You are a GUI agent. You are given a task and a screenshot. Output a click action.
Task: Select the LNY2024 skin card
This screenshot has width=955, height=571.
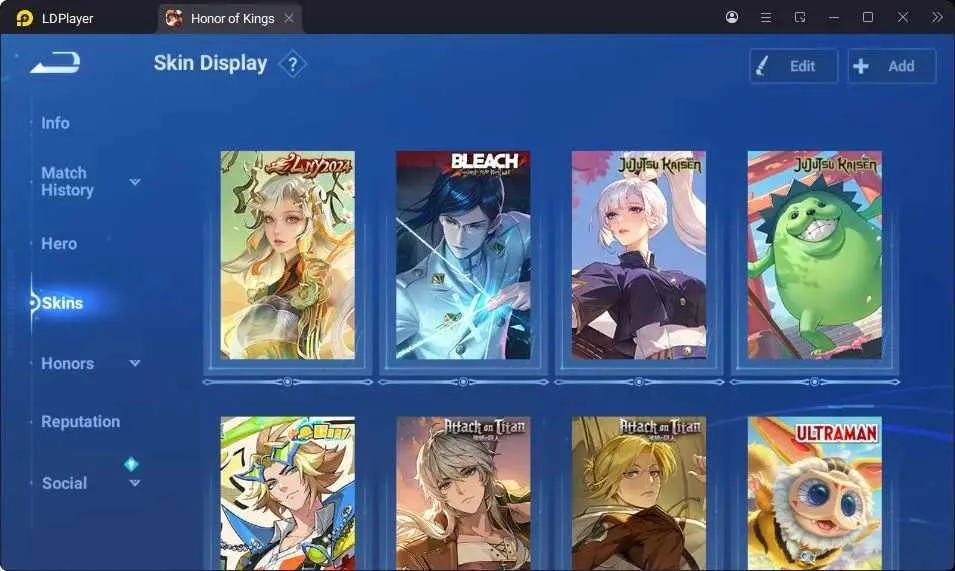pos(287,255)
